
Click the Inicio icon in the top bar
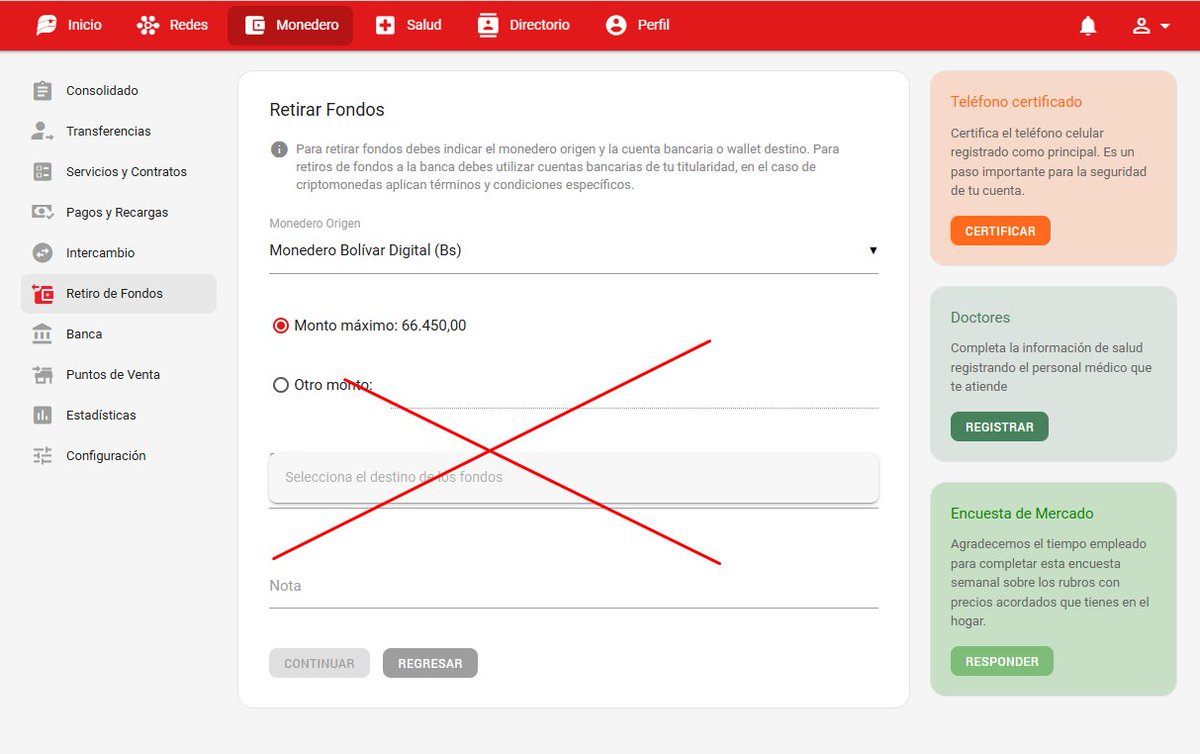pos(46,25)
